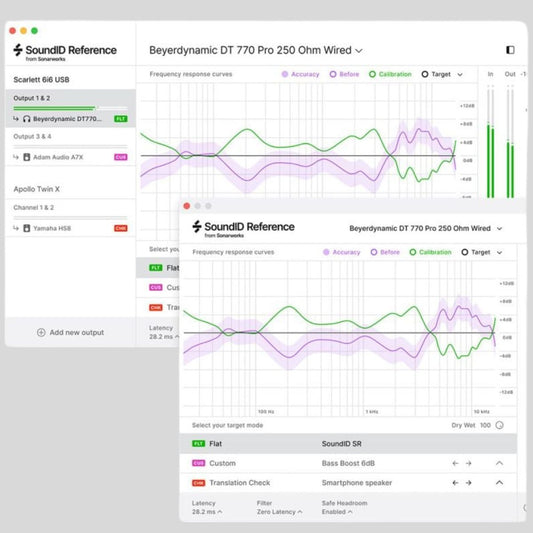Click the CUS badge on Adam Audio row
533x533 pixels.
click(x=121, y=157)
